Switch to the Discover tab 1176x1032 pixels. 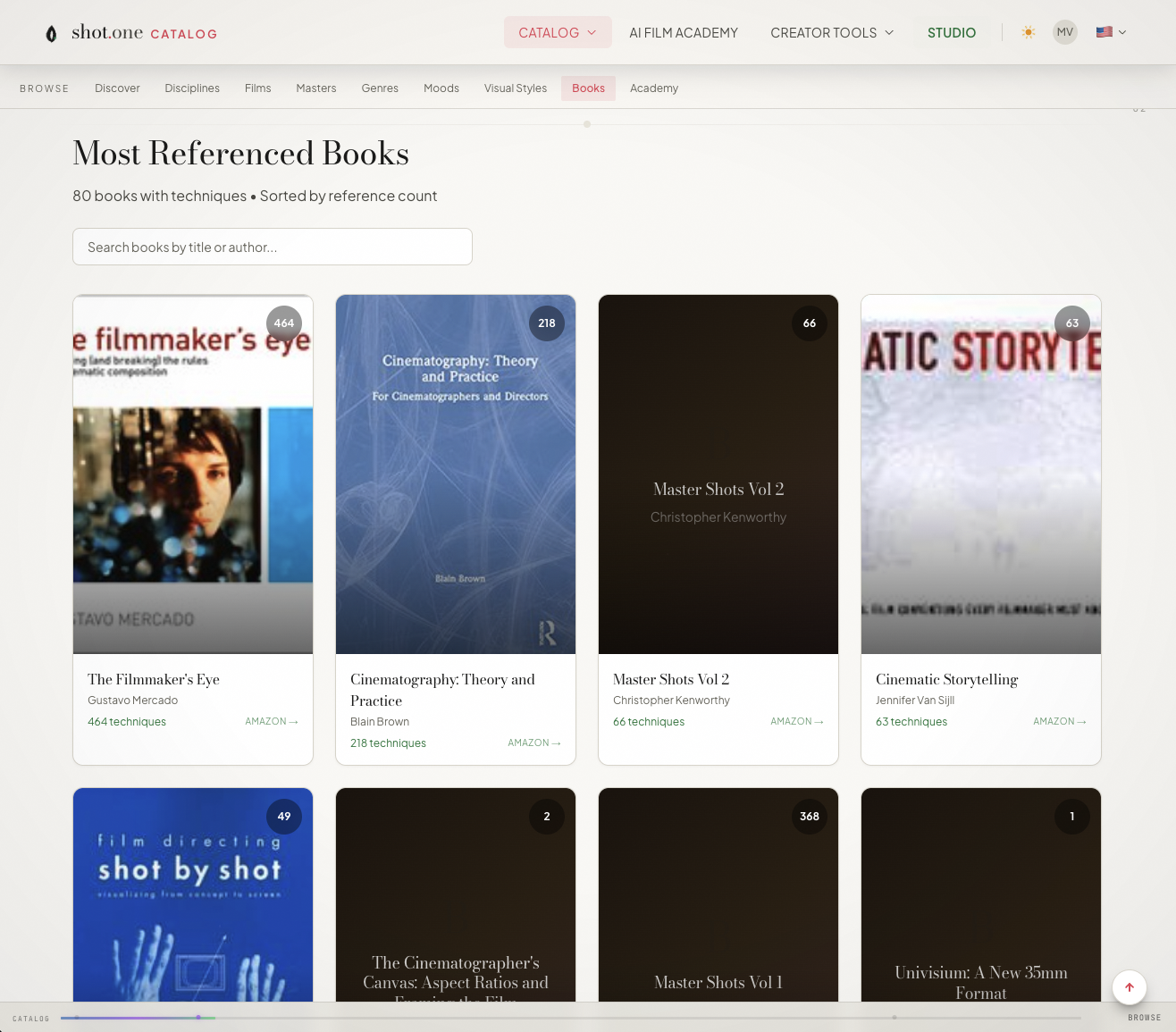point(117,88)
